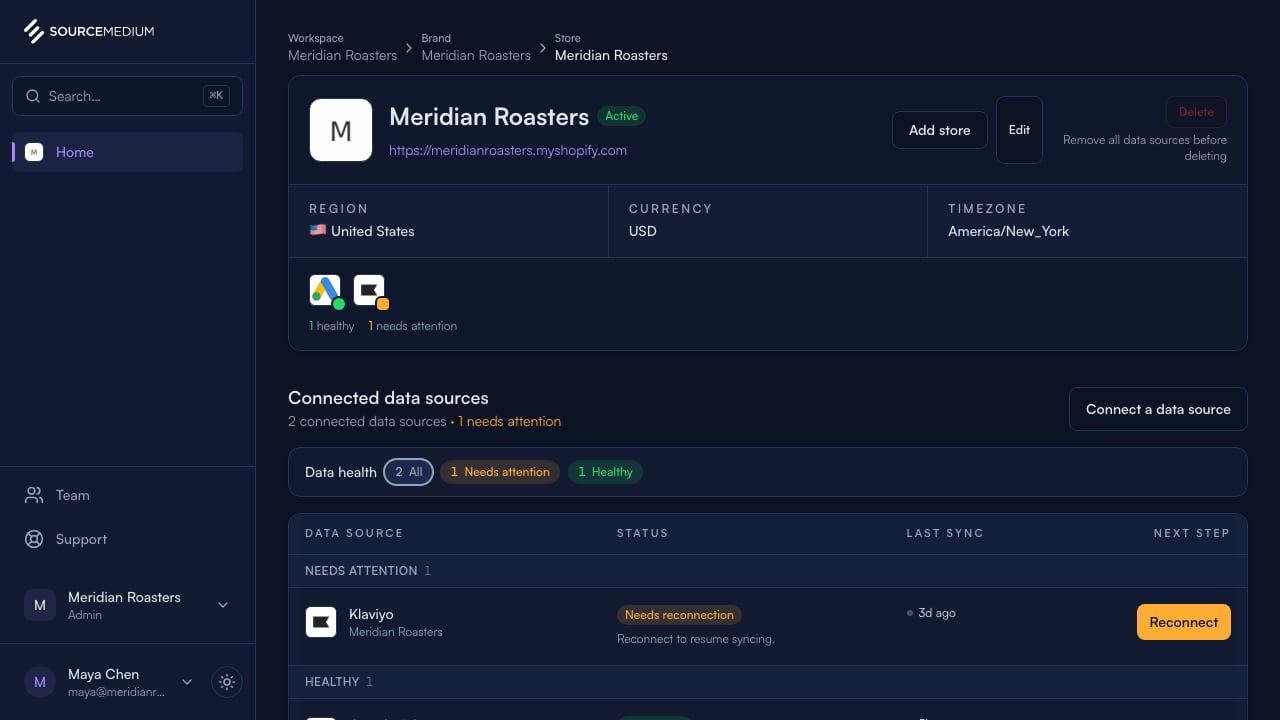
Task: Click the Maya Chen avatar
Action: coord(40,682)
